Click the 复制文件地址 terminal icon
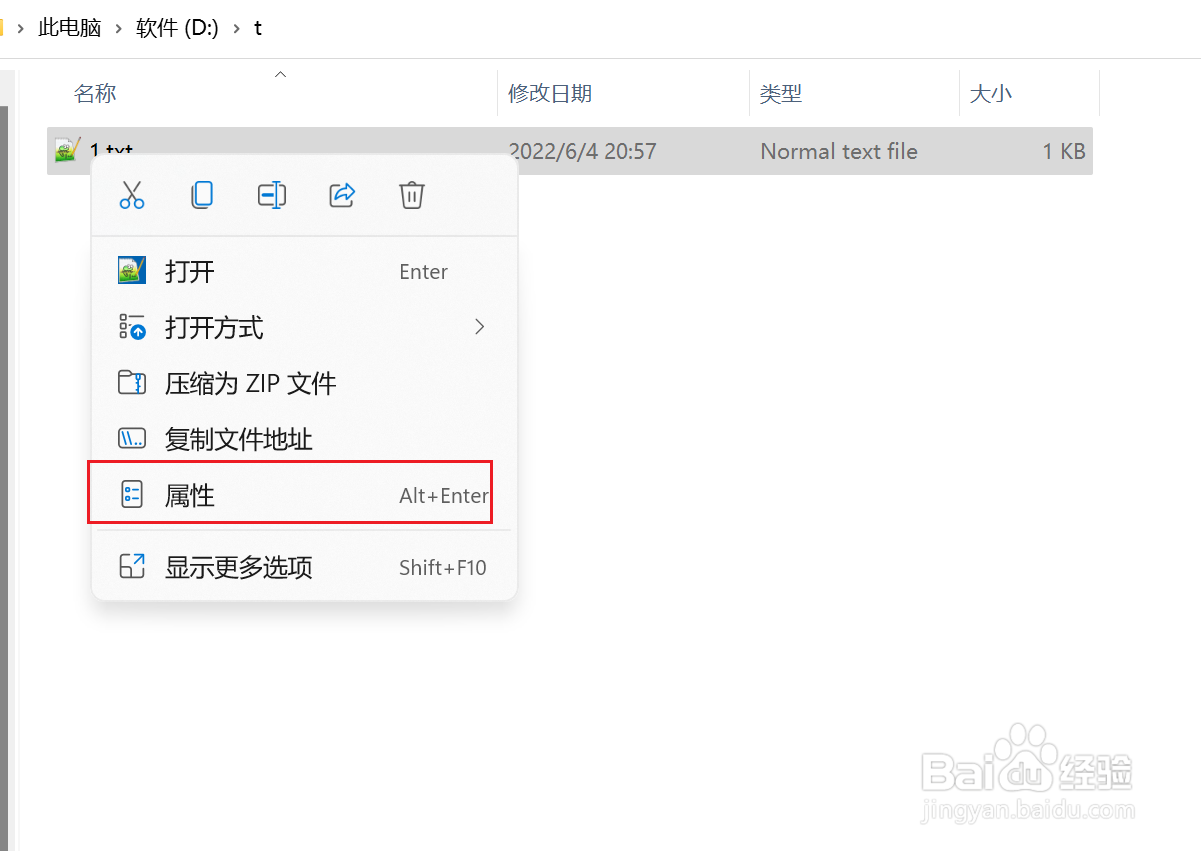The width and height of the screenshot is (1201, 851). 131,438
